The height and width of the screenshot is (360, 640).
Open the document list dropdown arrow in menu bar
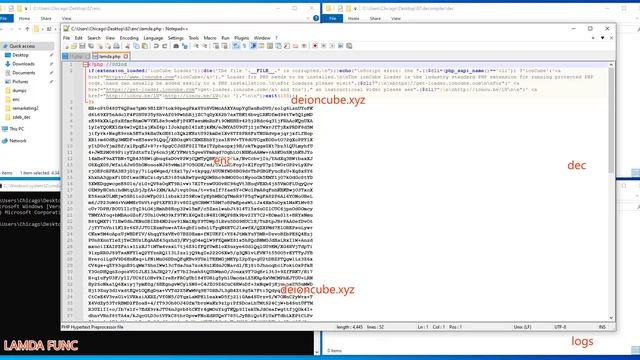[x=602, y=38]
